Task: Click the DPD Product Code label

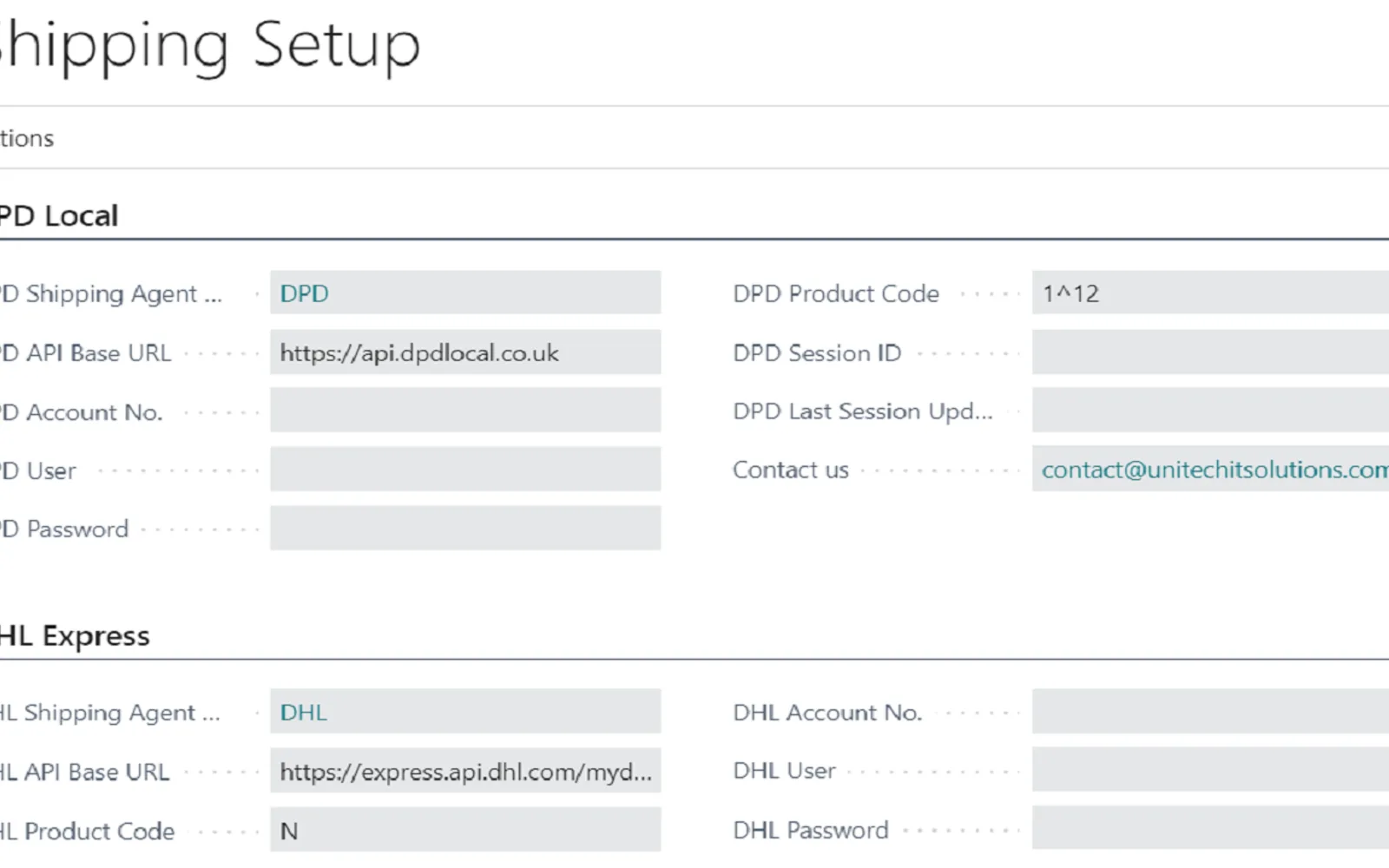Action: (x=836, y=293)
